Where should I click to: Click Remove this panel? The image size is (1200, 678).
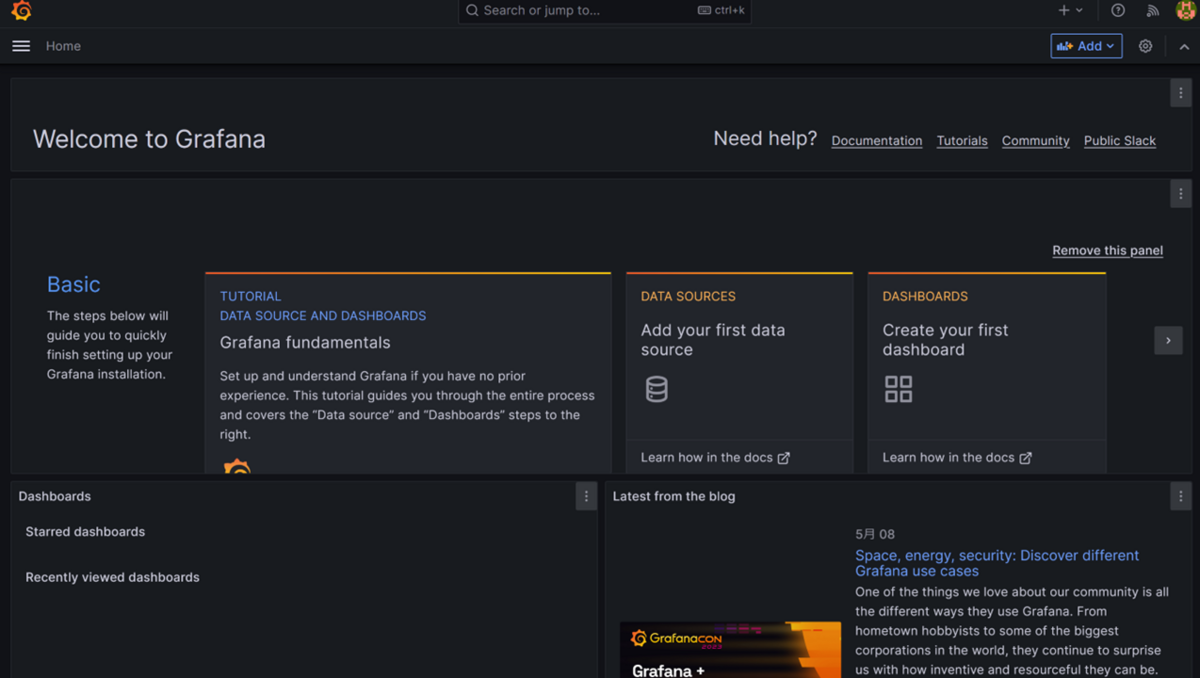click(x=1108, y=251)
